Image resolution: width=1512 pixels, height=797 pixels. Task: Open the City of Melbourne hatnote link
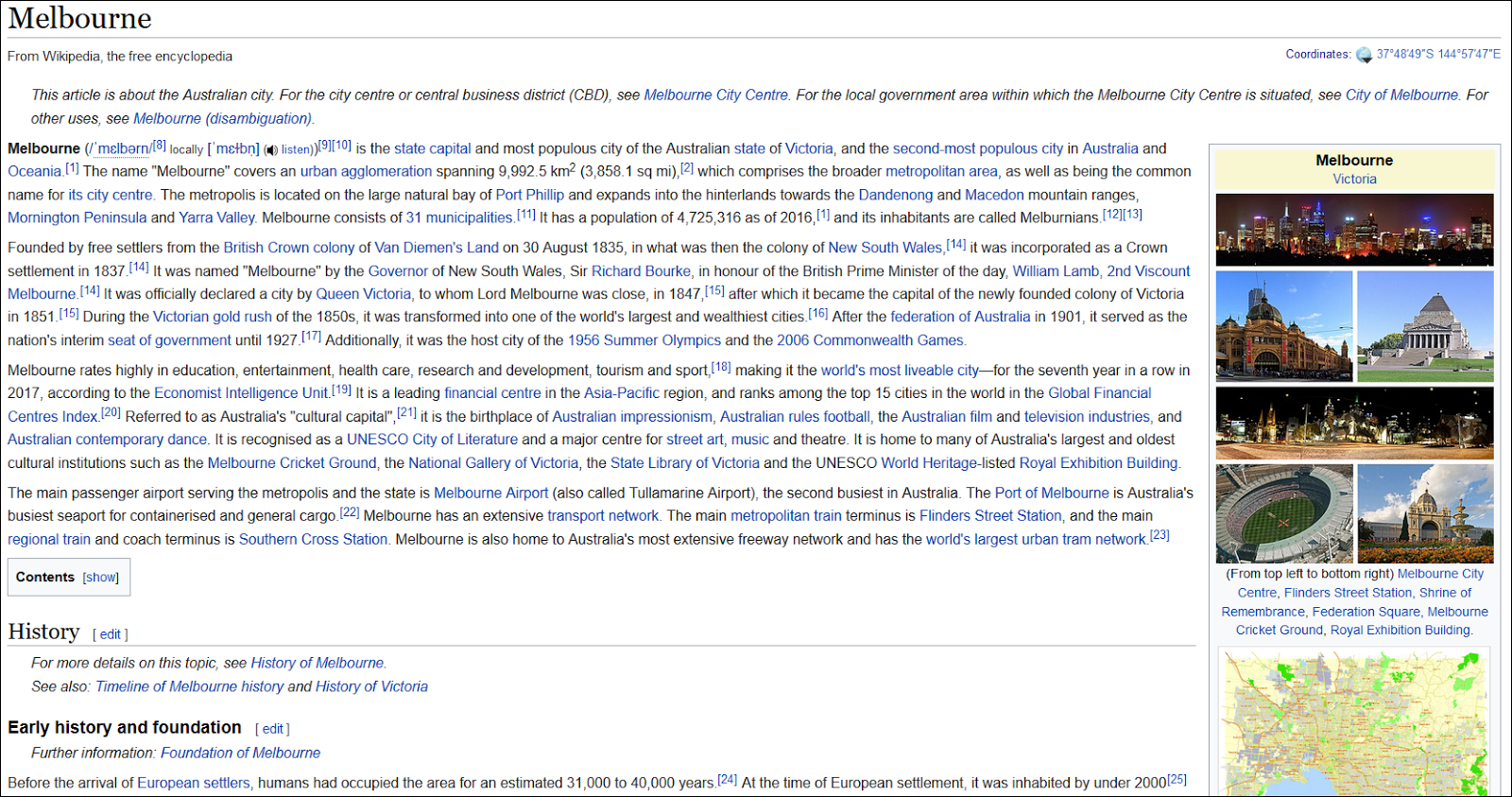point(1402,95)
